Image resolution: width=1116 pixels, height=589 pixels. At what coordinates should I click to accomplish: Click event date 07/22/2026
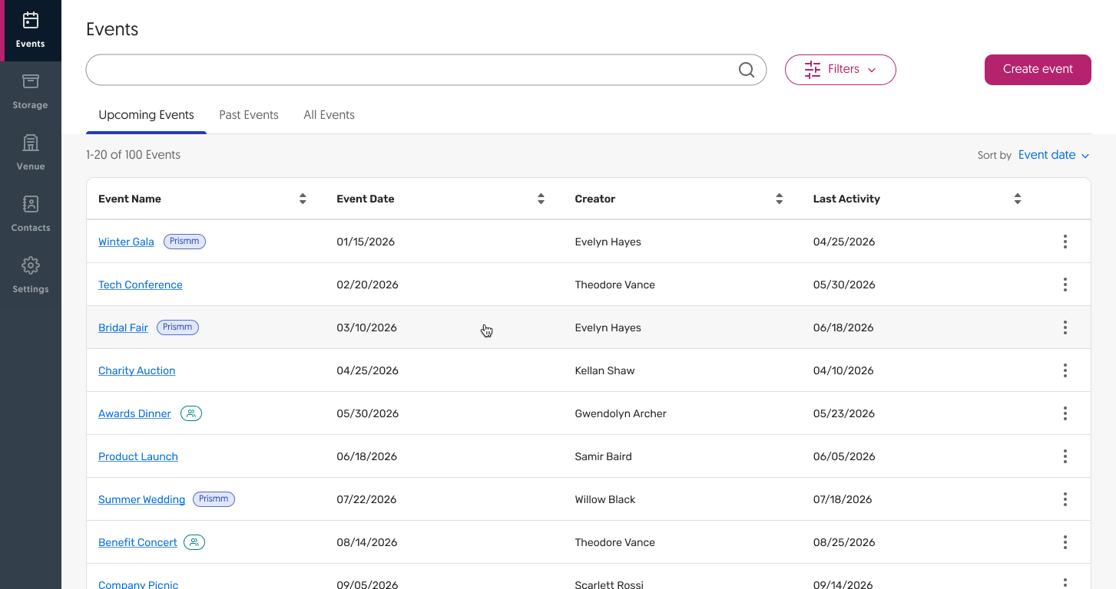367,499
